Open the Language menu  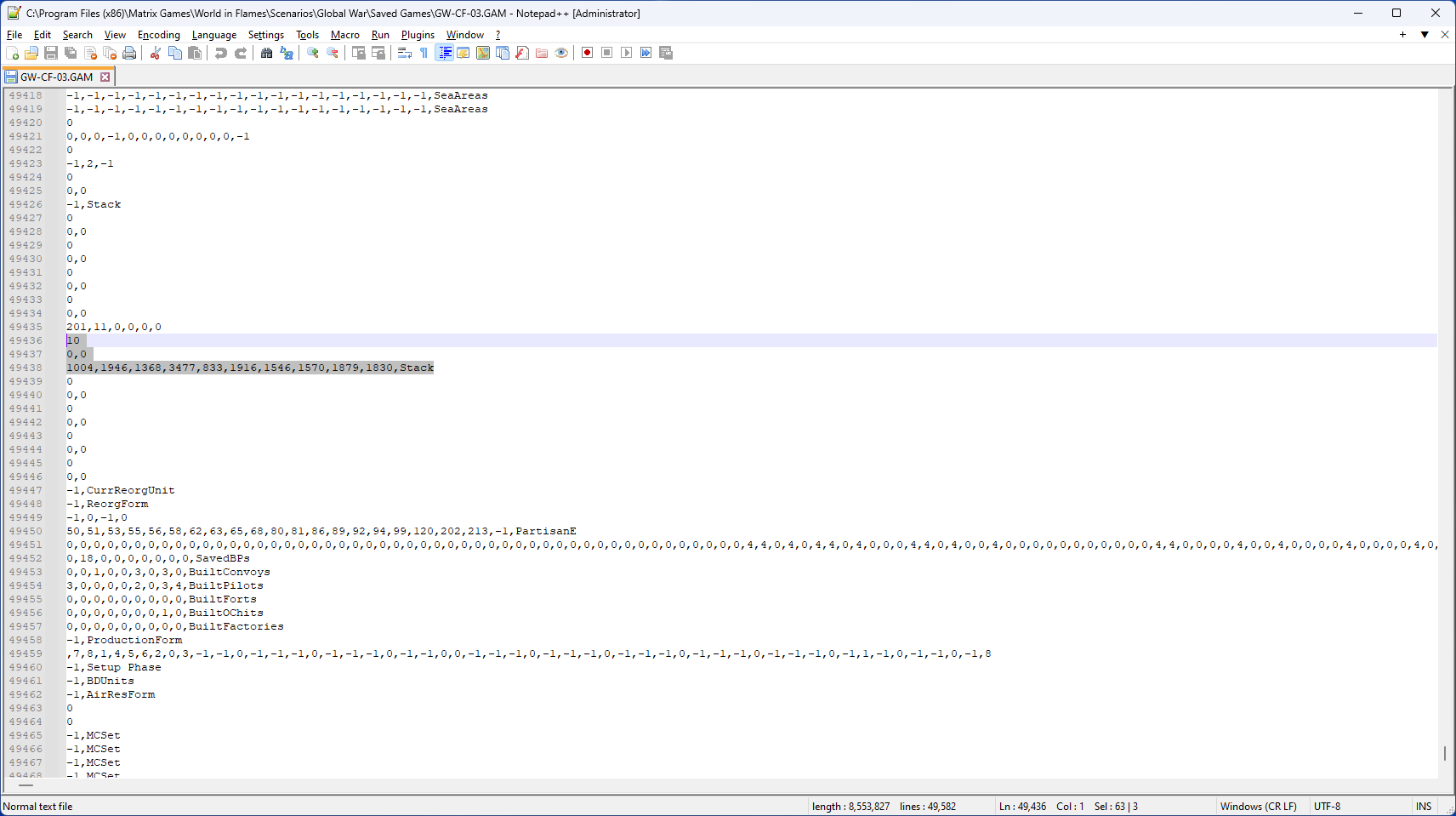pyautogui.click(x=213, y=35)
